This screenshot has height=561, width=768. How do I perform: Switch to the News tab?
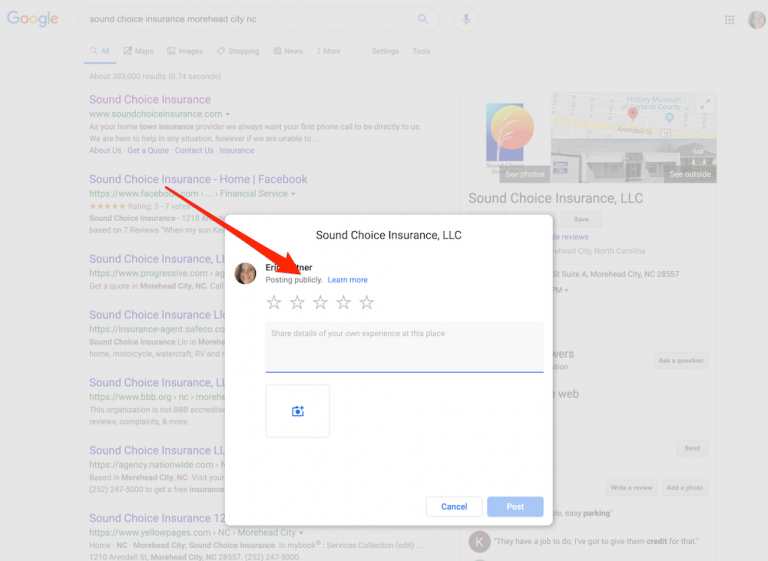pyautogui.click(x=288, y=51)
